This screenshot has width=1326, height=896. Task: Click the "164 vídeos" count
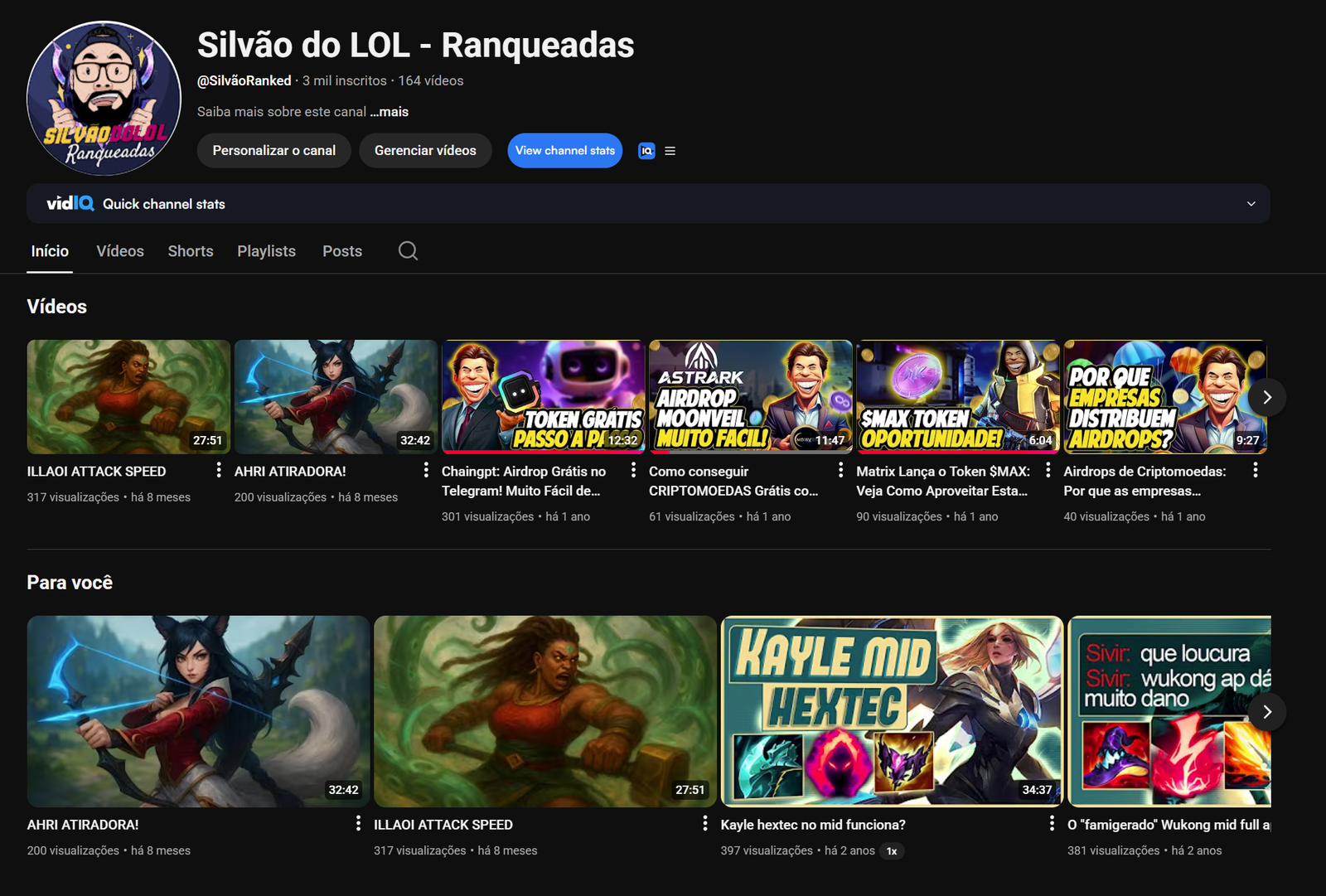[x=431, y=80]
